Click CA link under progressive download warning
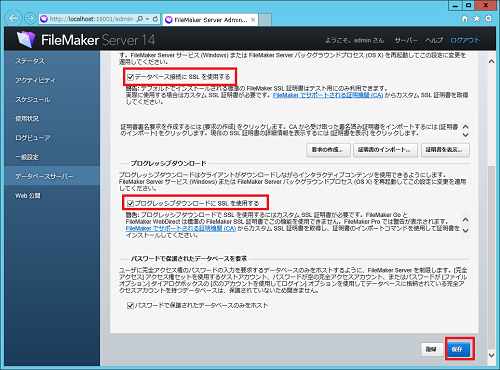This screenshot has height=370, width=500. [181, 229]
